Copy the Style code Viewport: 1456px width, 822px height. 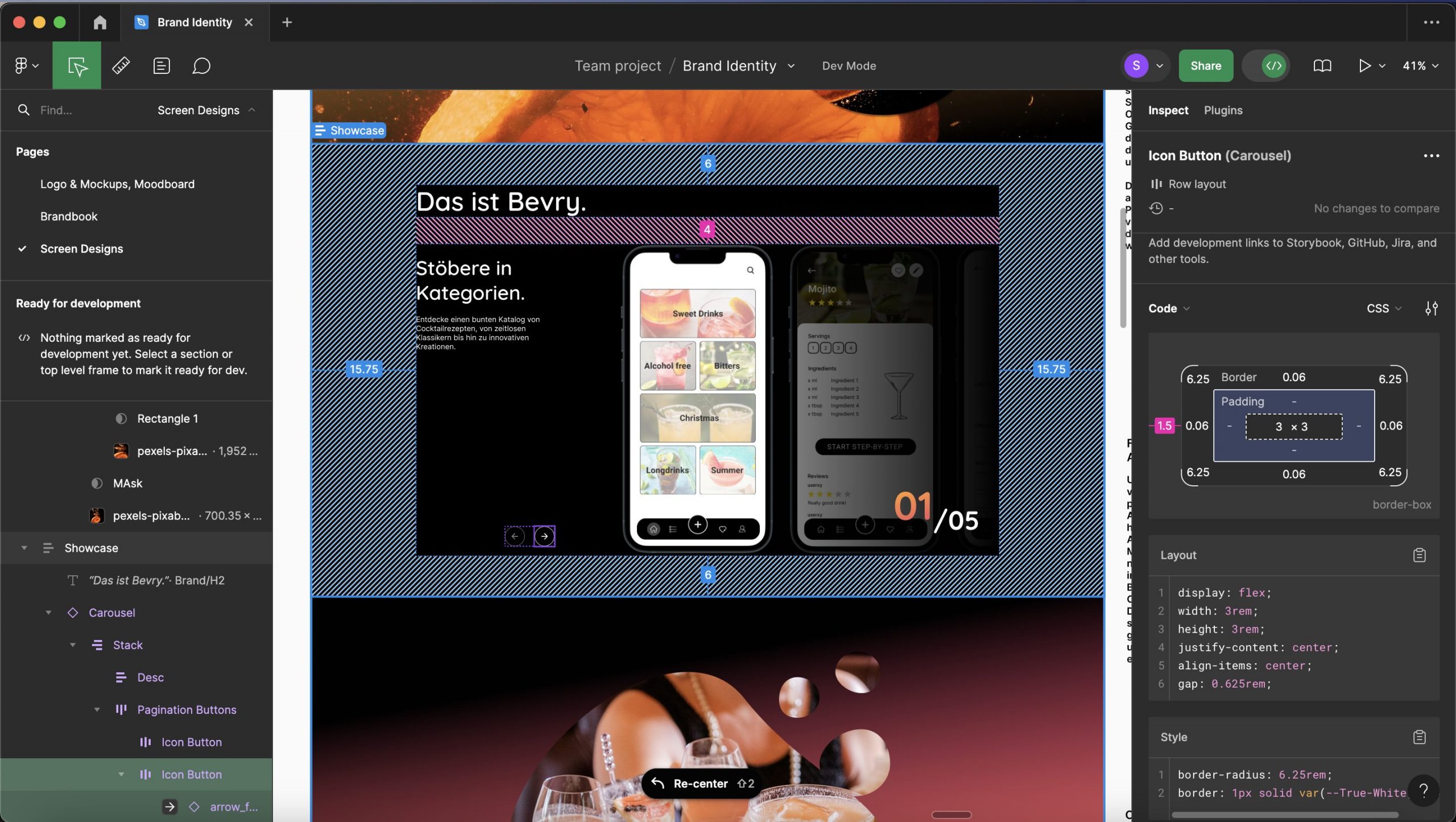[1419, 737]
